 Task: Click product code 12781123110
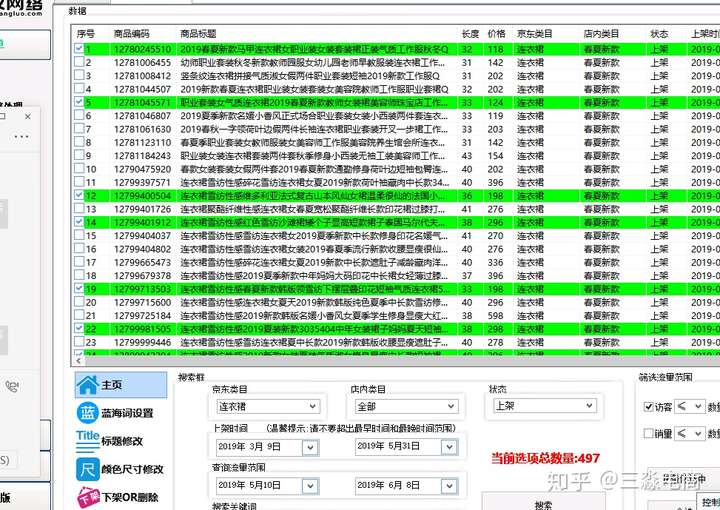142,142
